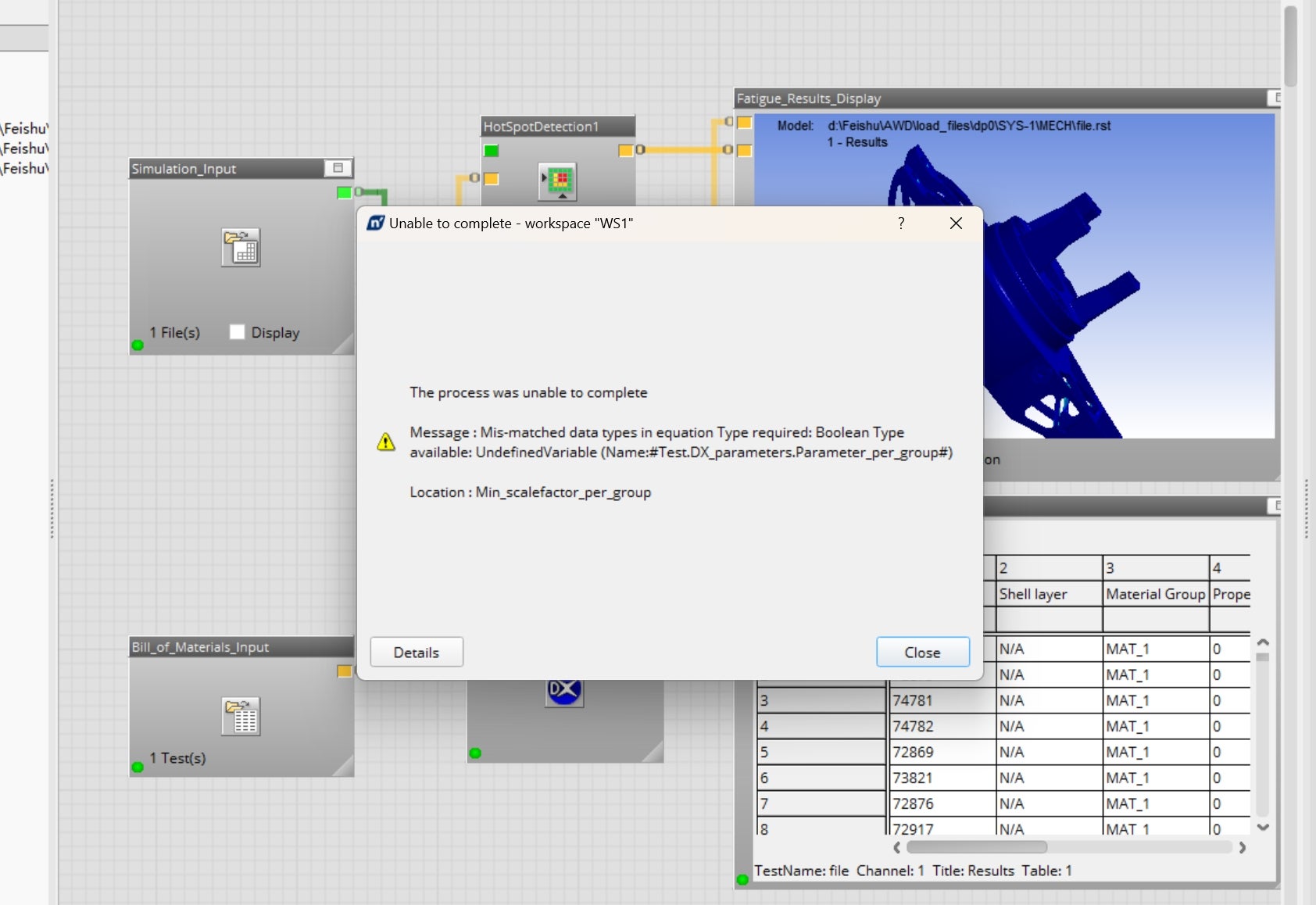The image size is (1316, 905).
Task: Select the Fatigue_Results_Display title bar
Action: [1008, 98]
